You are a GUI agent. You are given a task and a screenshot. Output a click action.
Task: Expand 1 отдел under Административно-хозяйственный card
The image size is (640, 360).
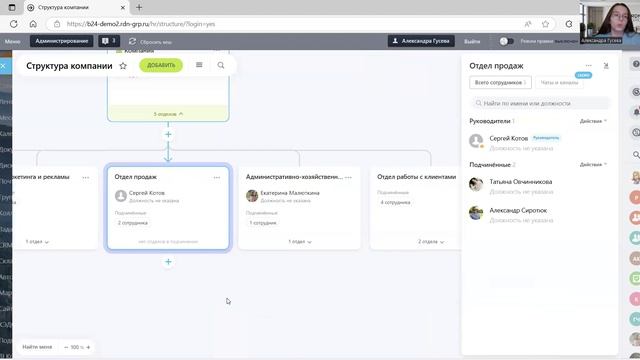pos(300,242)
